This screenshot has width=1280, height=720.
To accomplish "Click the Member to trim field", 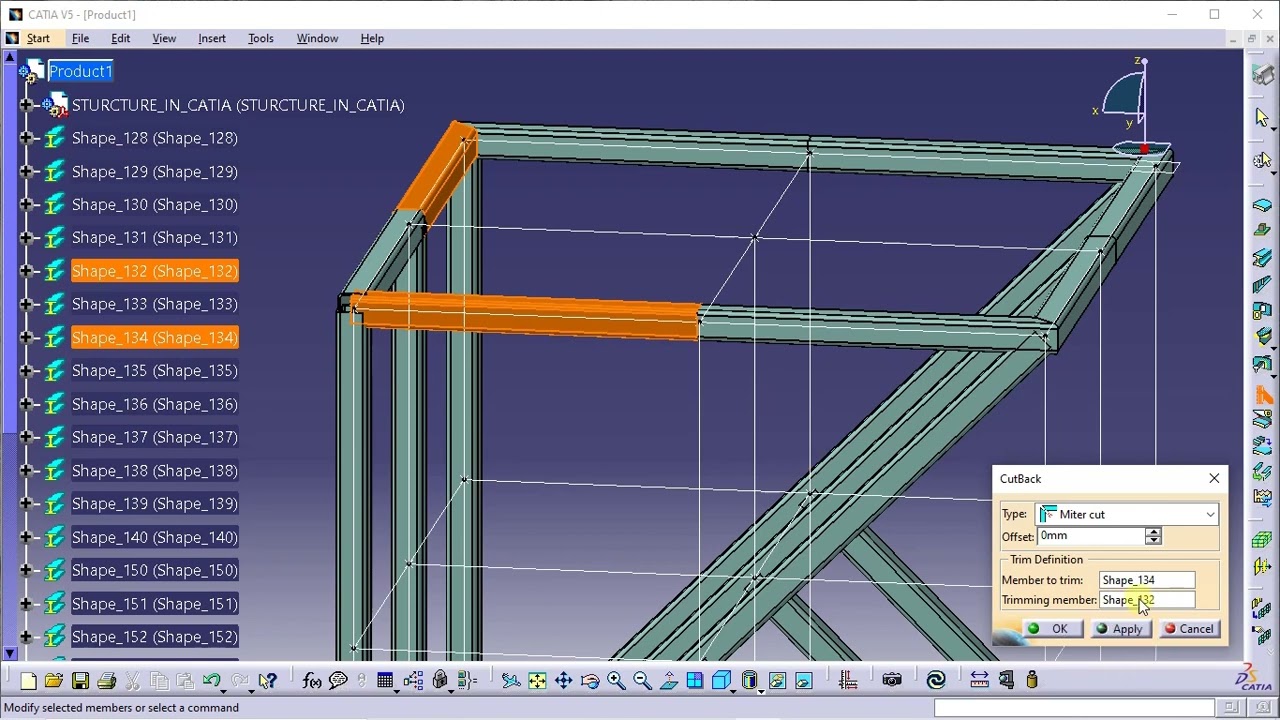I will tap(1147, 580).
